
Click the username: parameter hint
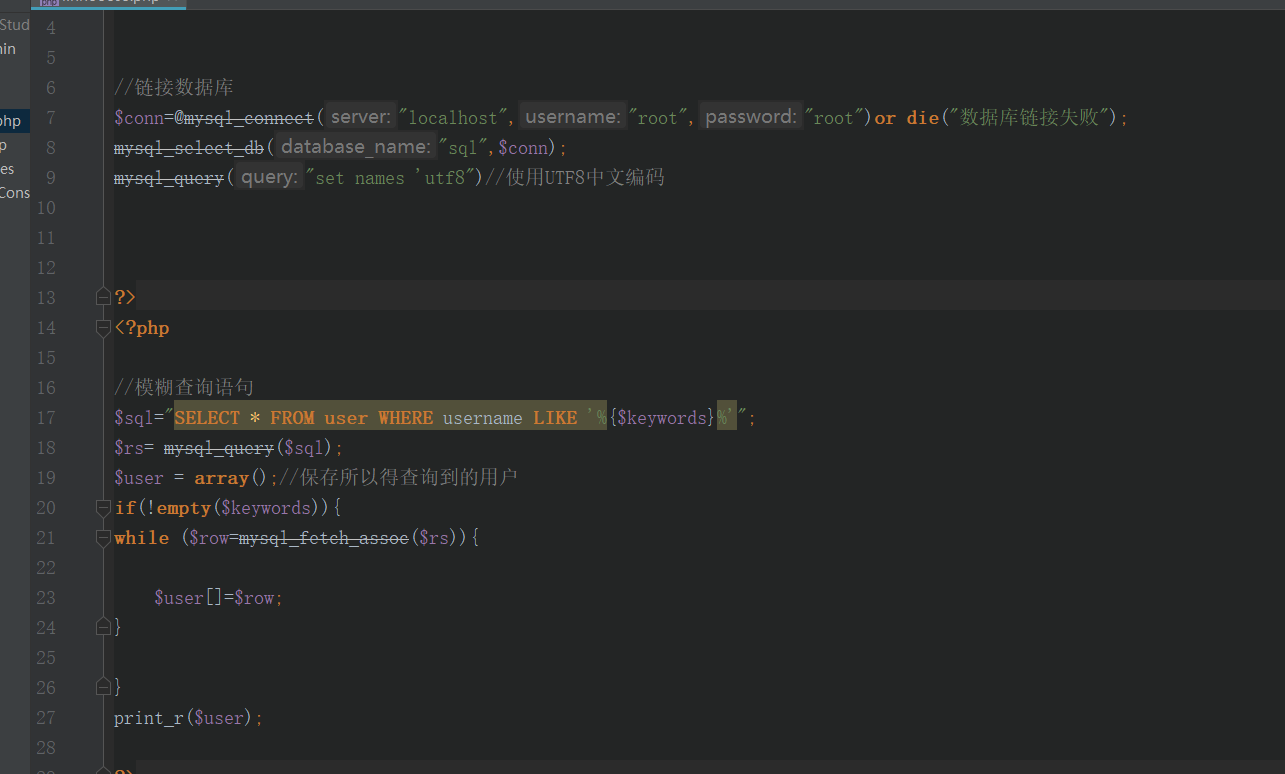coord(572,117)
